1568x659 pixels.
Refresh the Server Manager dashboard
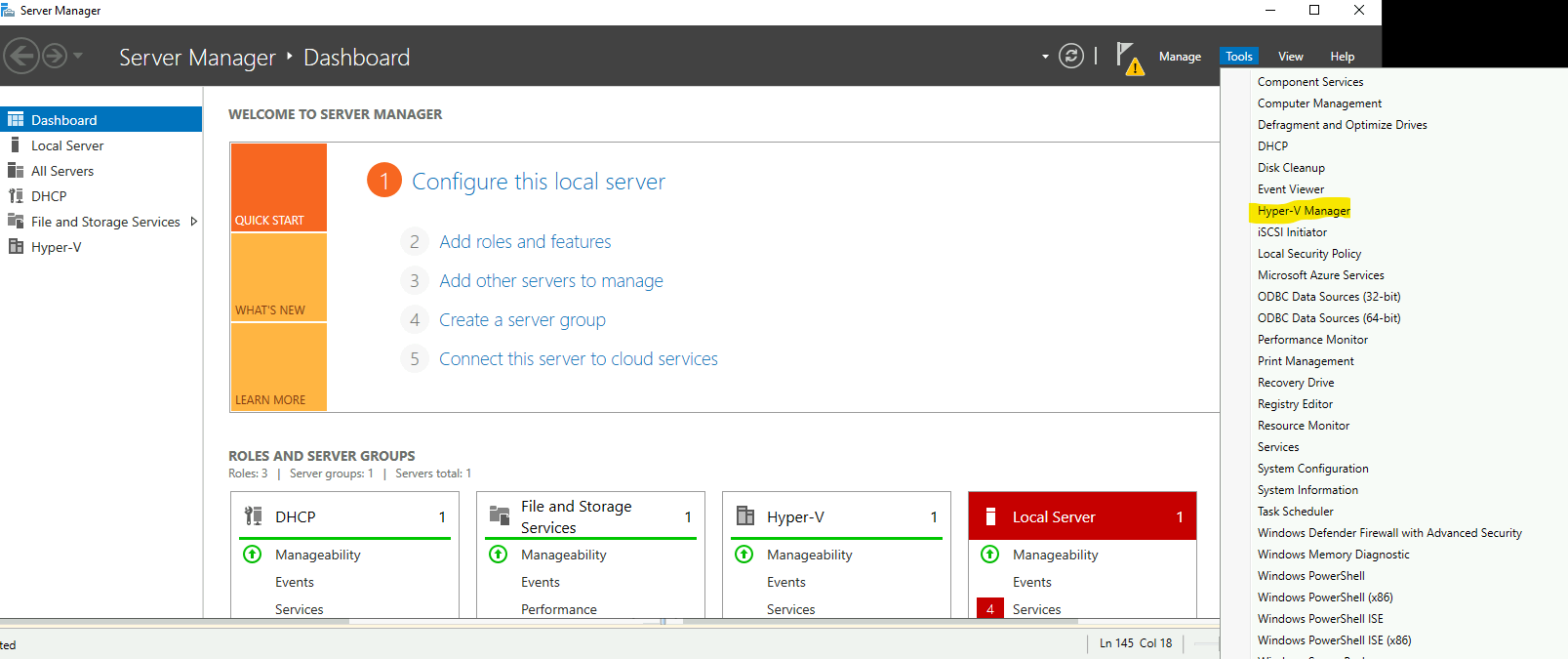coord(1071,56)
